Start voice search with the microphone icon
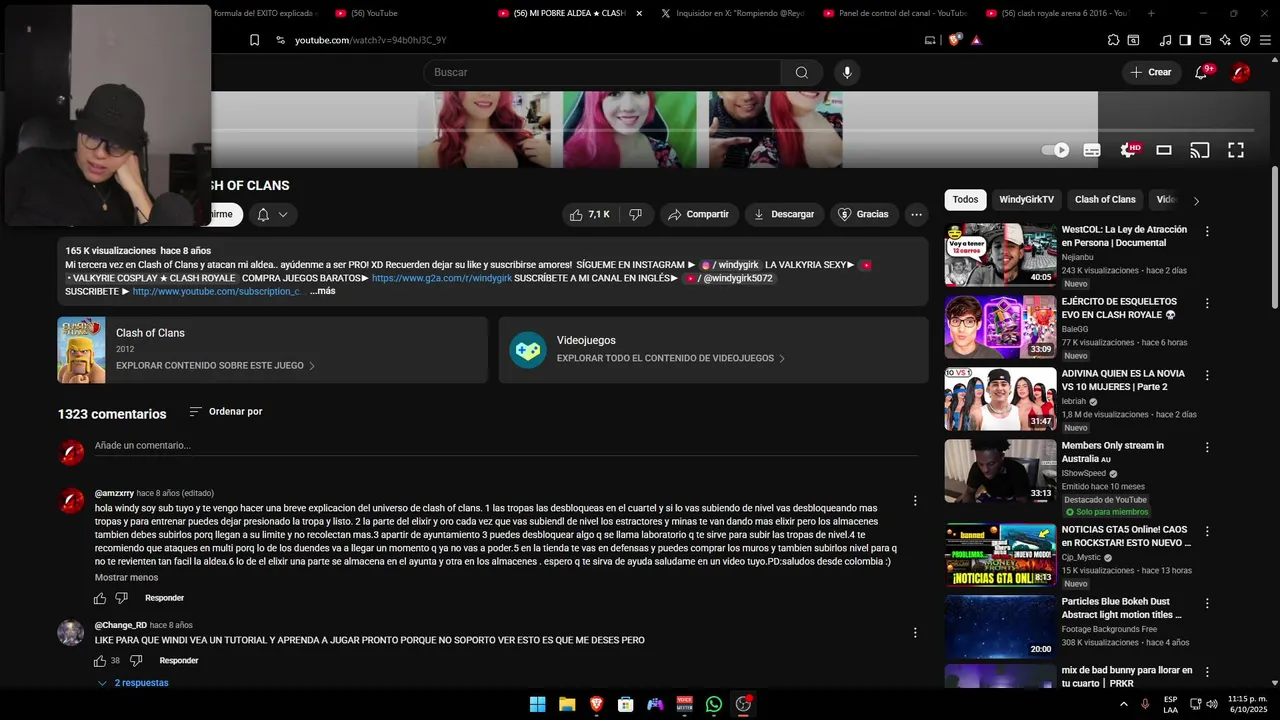1280x720 pixels. [x=847, y=72]
